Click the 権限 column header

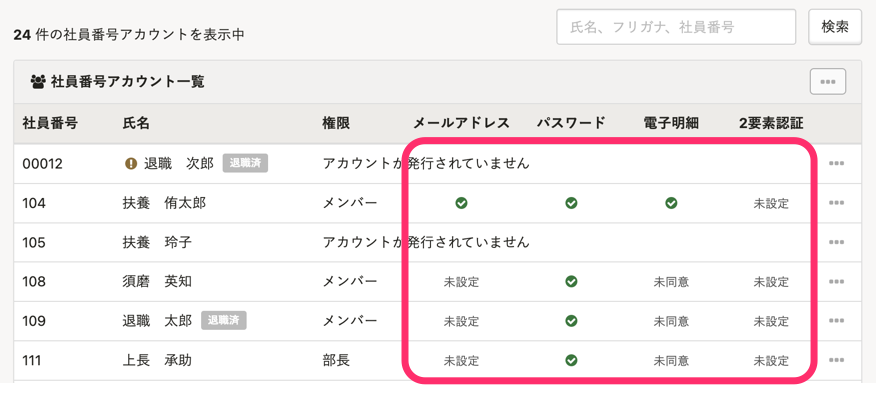(336, 123)
